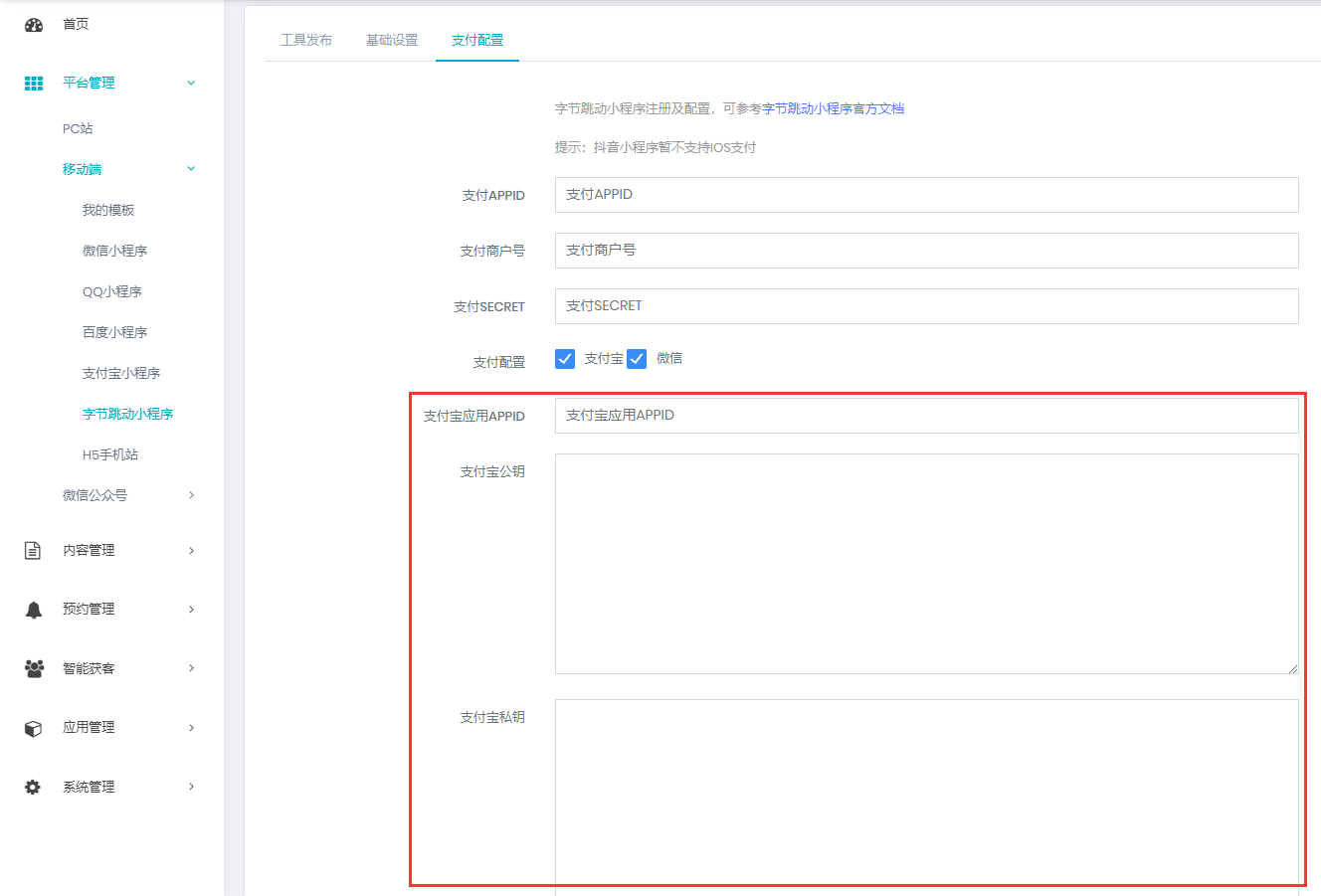
Task: Click the 支付APPID input field
Action: (926, 195)
